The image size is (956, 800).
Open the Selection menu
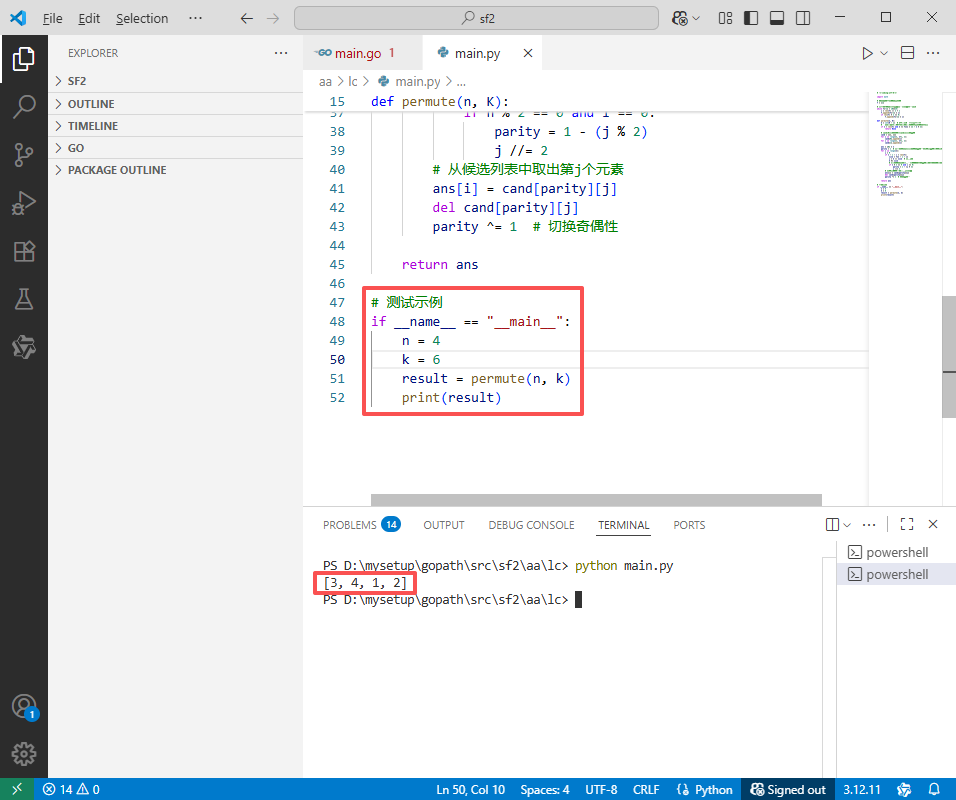point(142,18)
